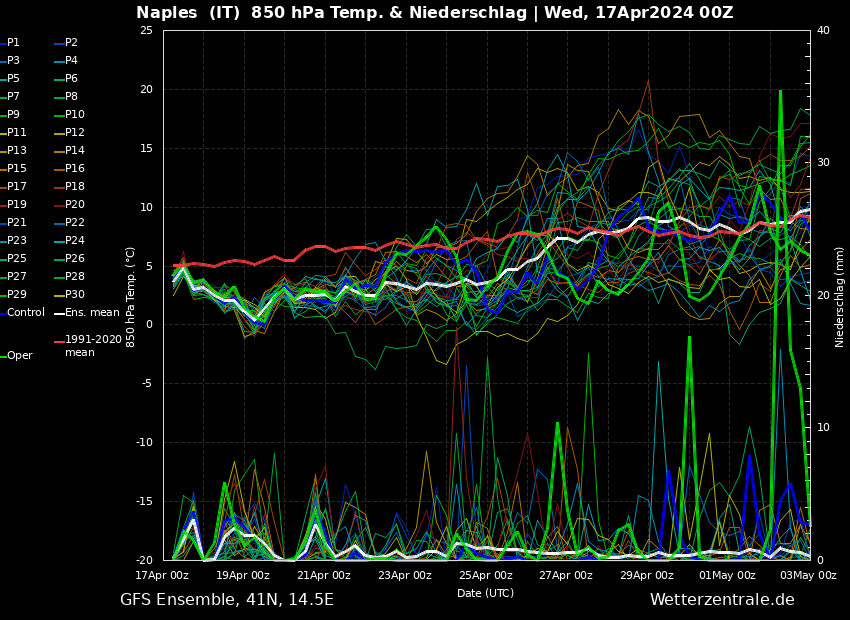
Task: Pick legend label P12
Action: (69, 132)
